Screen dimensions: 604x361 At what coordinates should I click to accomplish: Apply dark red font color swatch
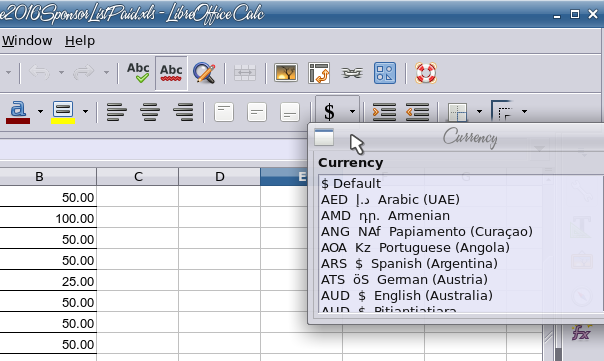pyautogui.click(x=18, y=112)
